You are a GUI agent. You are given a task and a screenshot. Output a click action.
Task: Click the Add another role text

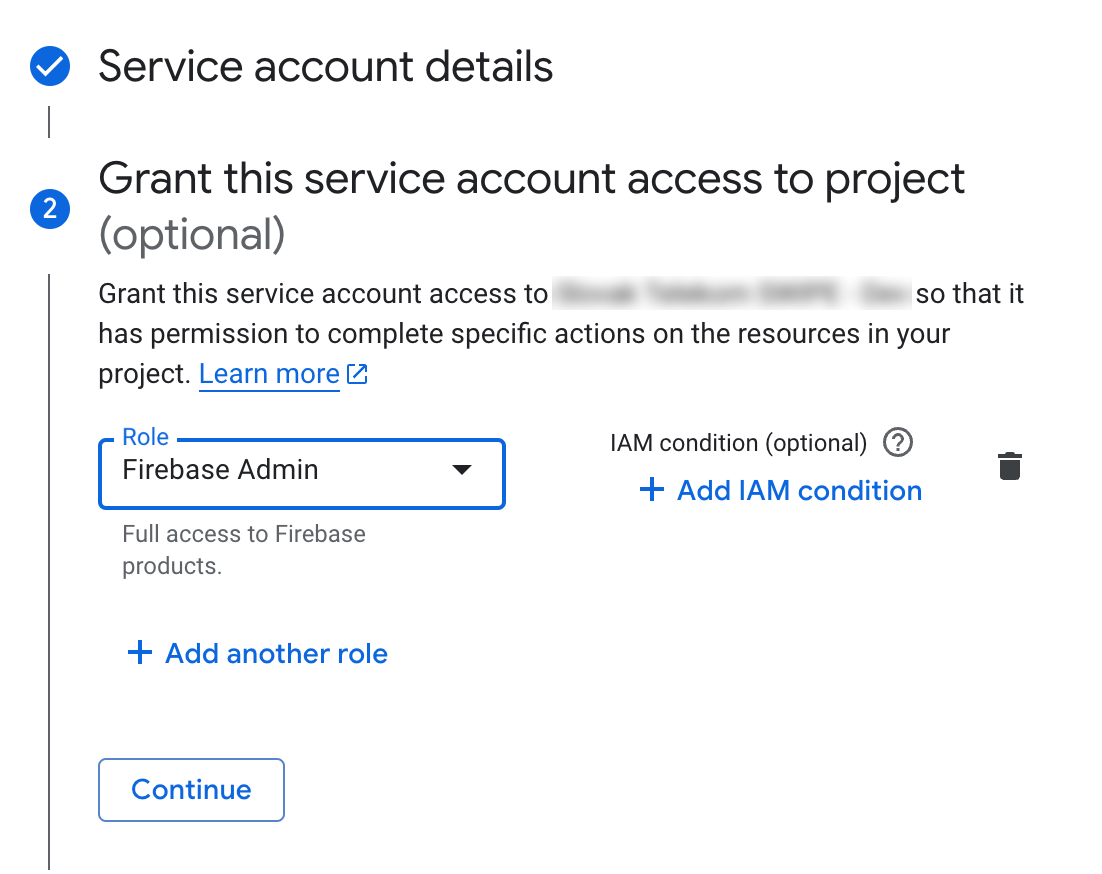click(276, 654)
